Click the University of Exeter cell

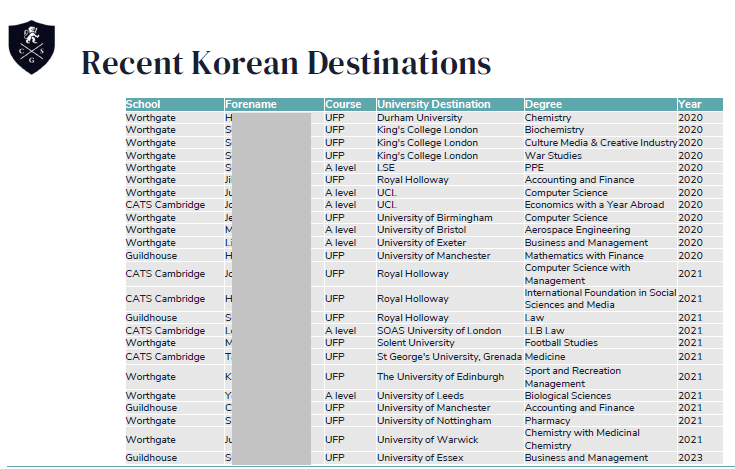450,243
